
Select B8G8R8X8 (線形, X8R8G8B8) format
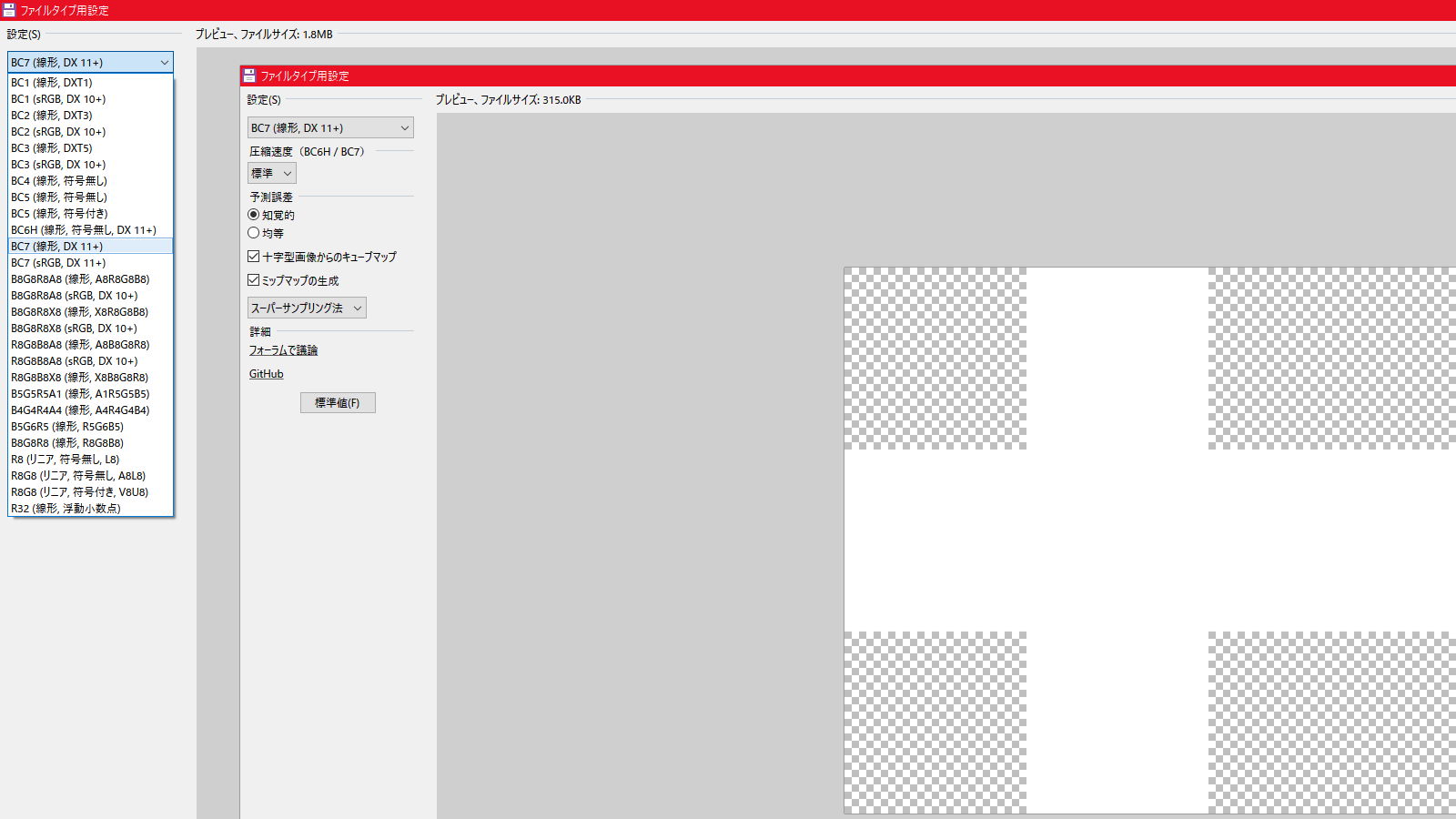click(x=90, y=311)
